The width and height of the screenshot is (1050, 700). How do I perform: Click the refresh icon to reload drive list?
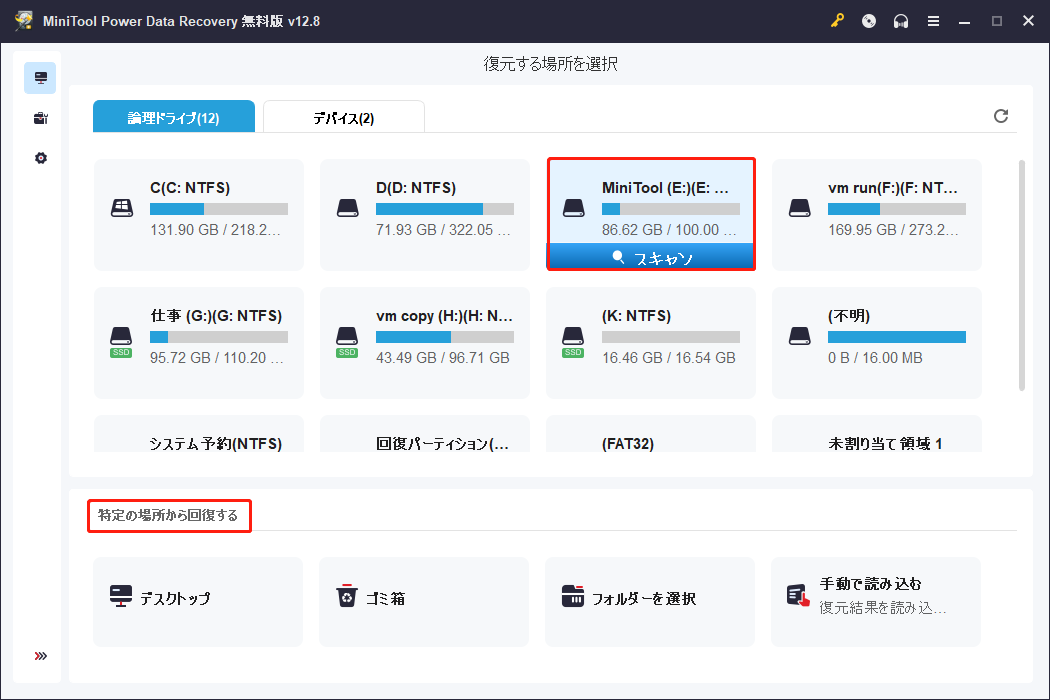click(x=1001, y=116)
